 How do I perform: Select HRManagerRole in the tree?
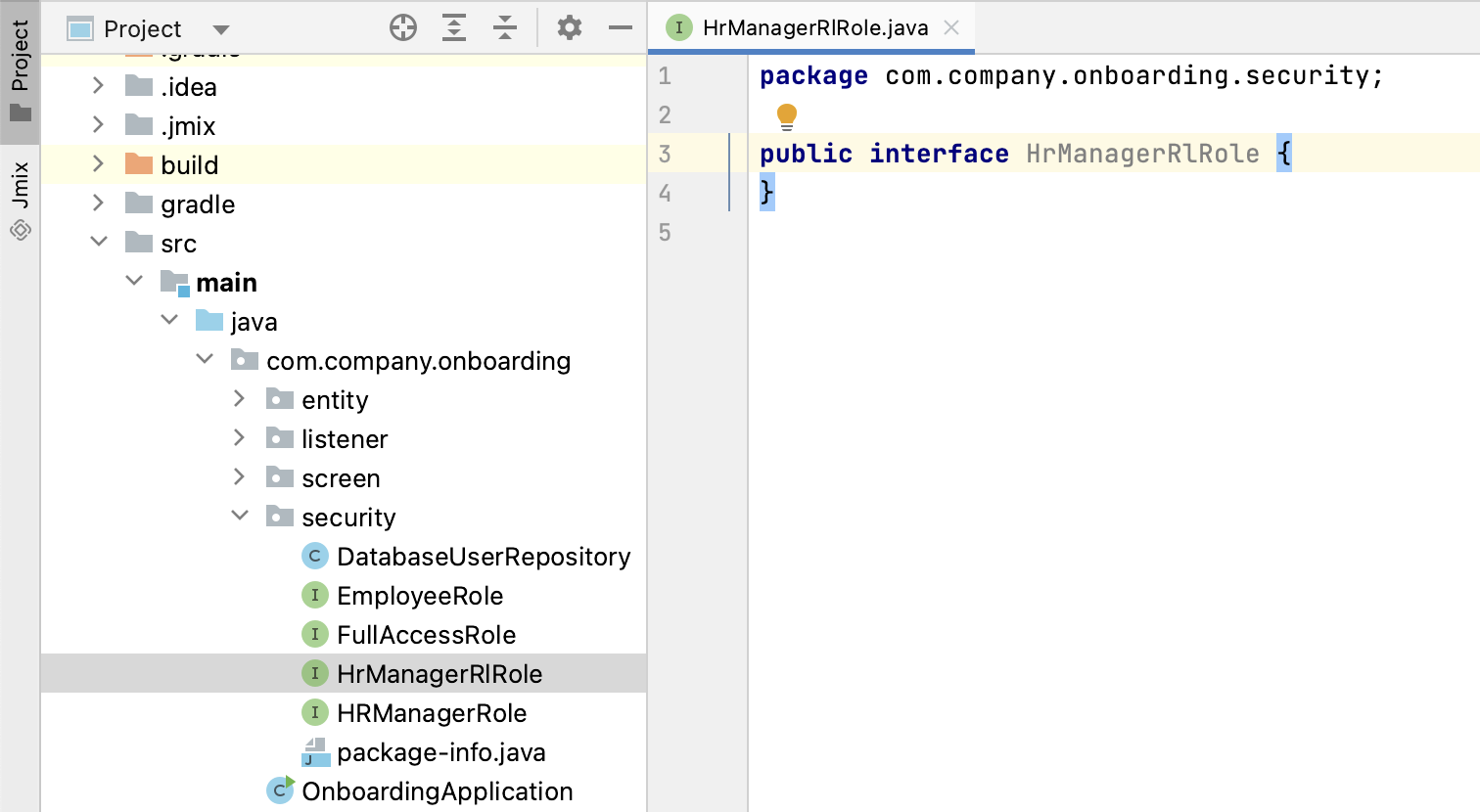click(432, 713)
